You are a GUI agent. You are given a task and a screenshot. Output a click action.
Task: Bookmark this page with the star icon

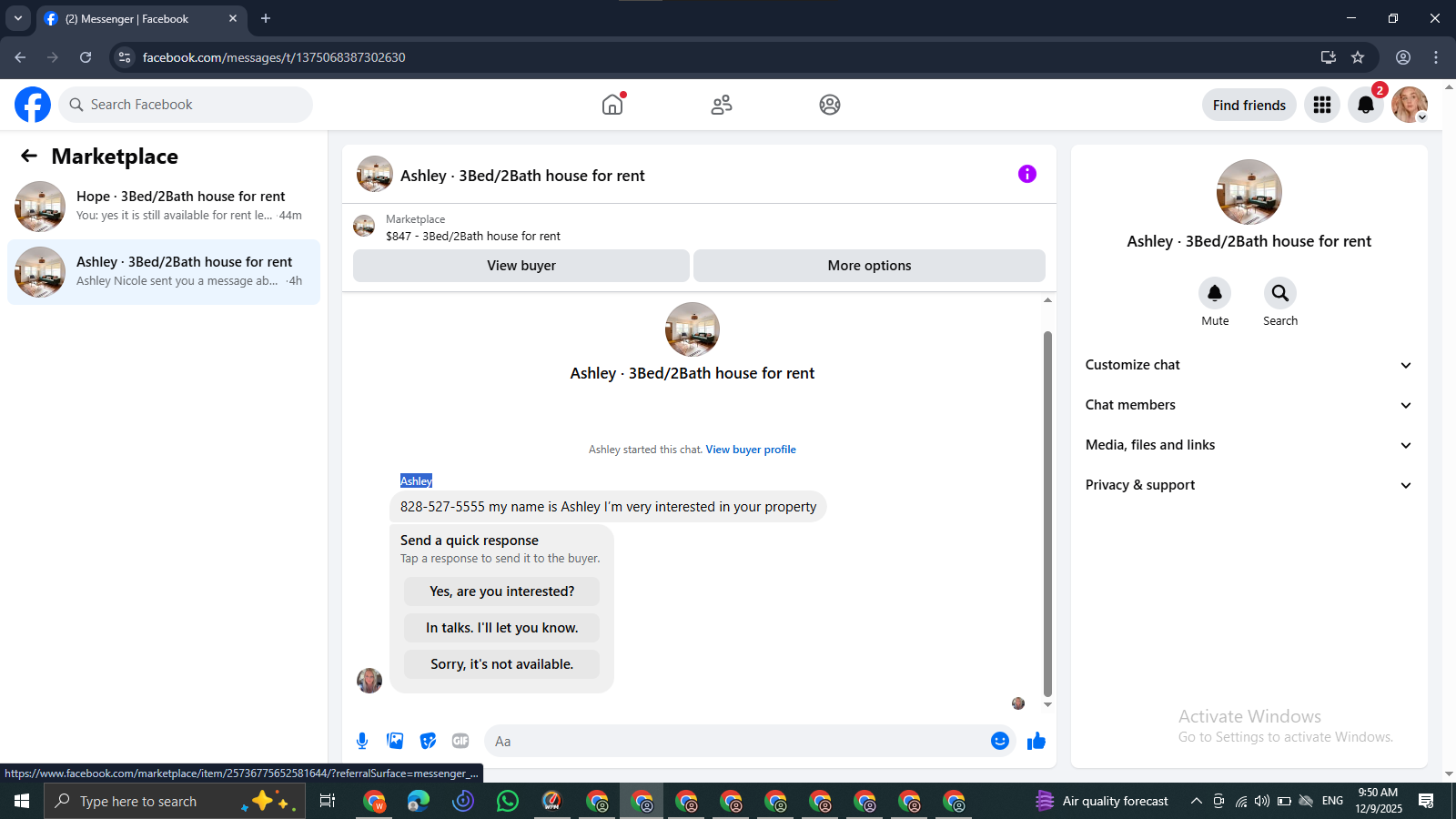coord(1358,57)
